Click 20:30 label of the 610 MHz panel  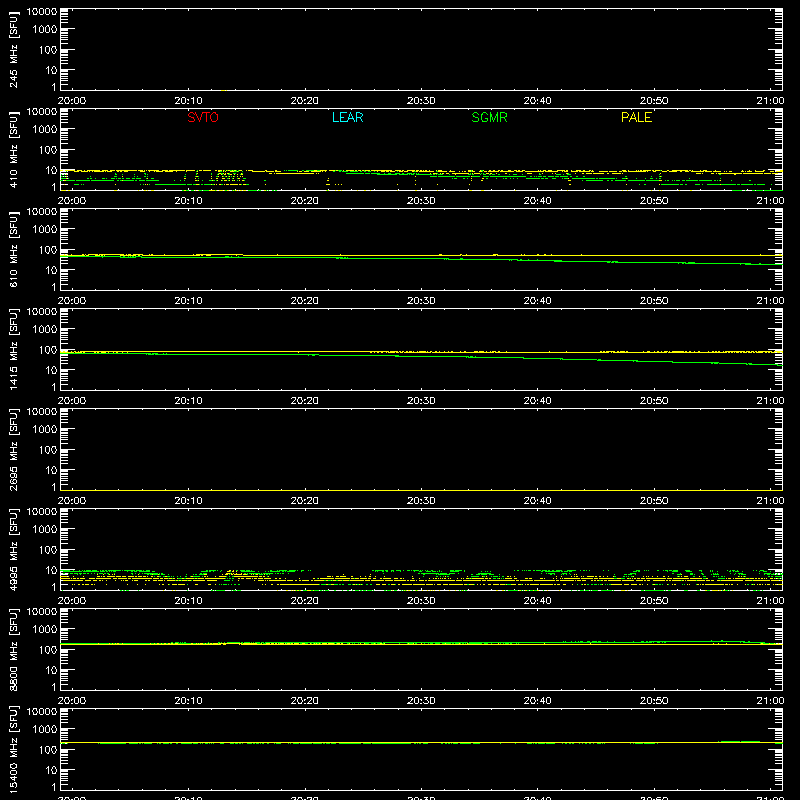pyautogui.click(x=421, y=301)
